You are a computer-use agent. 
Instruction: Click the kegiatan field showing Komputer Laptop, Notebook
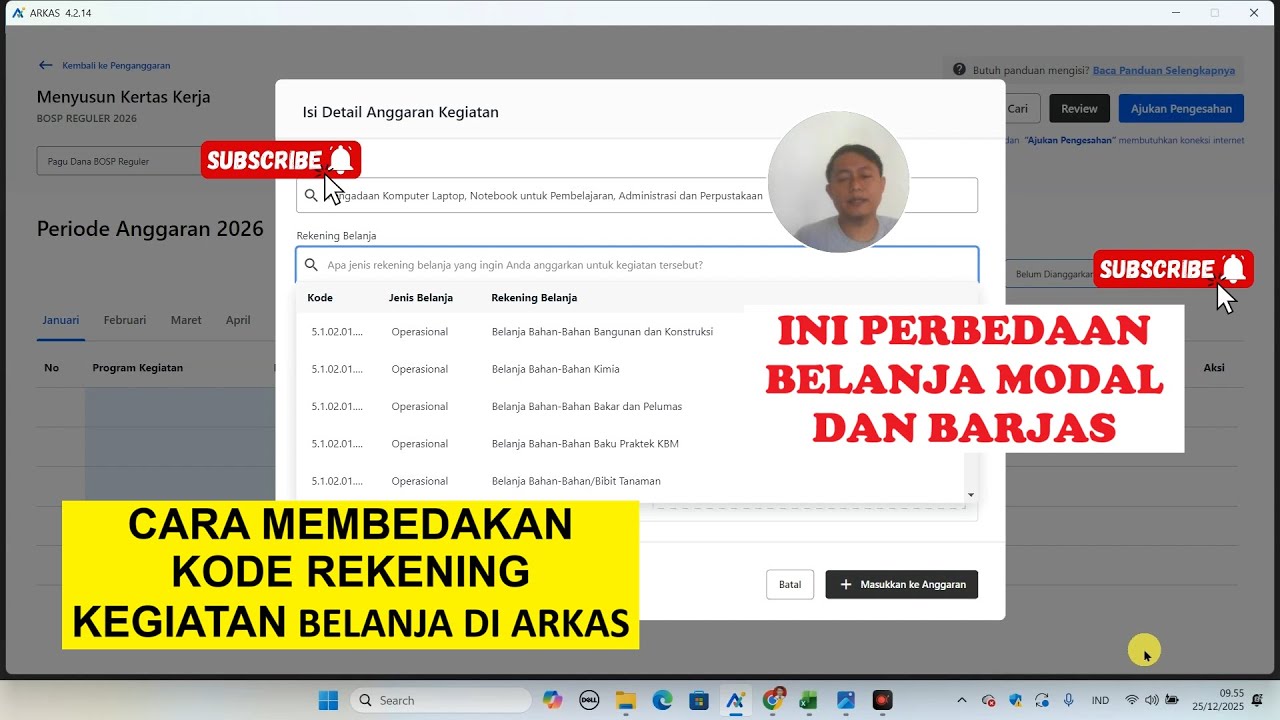click(x=637, y=195)
